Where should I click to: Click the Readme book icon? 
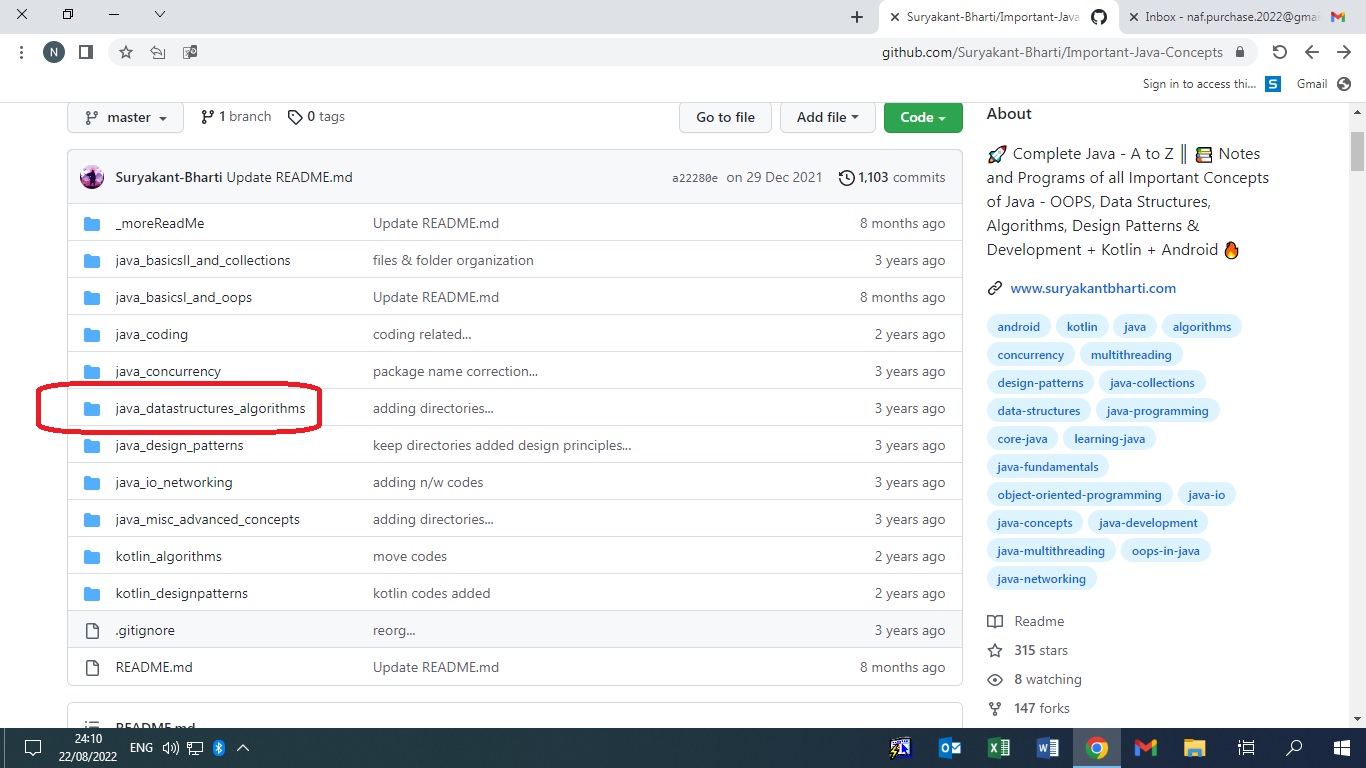coord(995,621)
